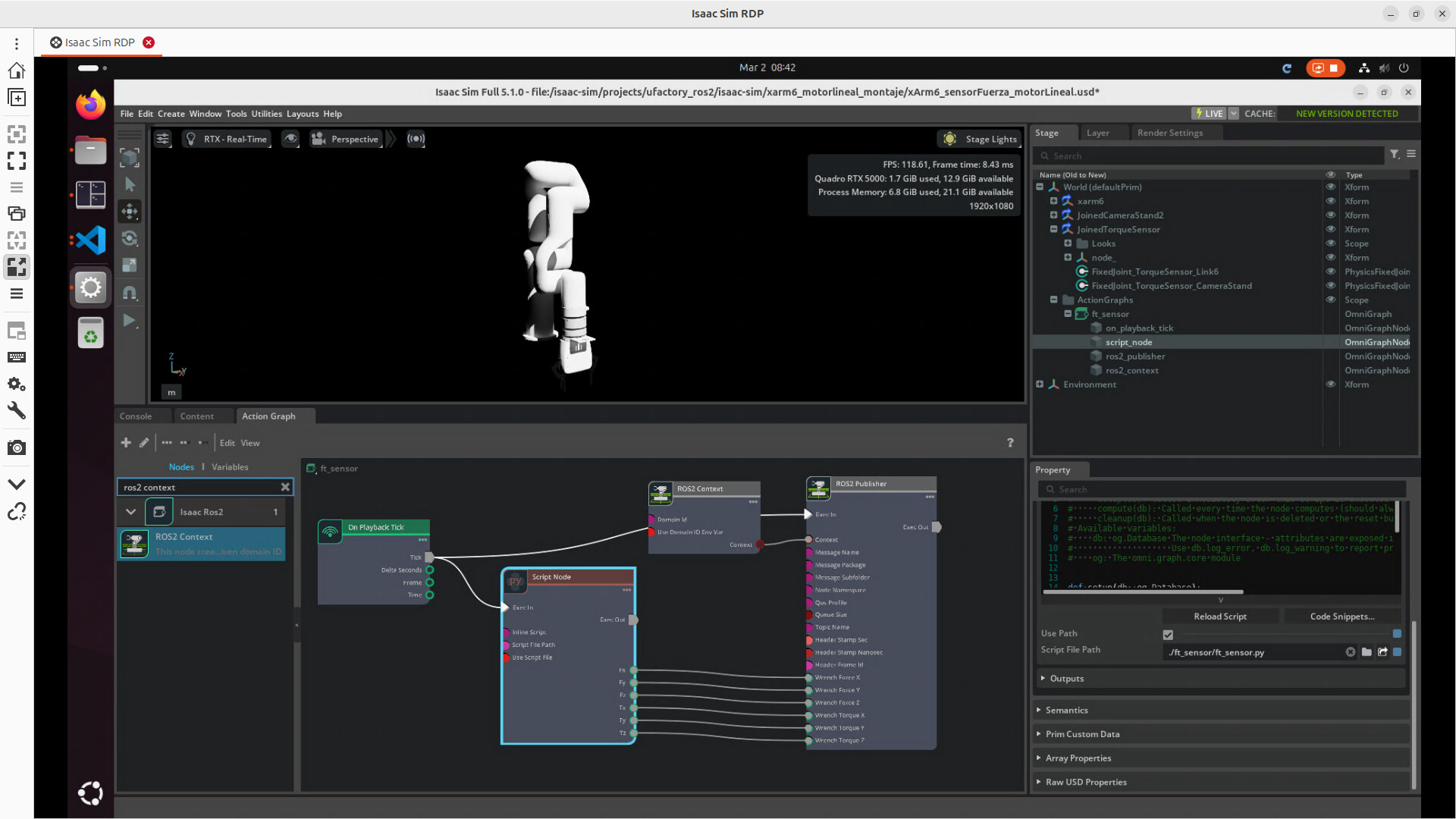Image resolution: width=1456 pixels, height=819 pixels.
Task: Click the viewport streaming broadcast icon
Action: [x=416, y=139]
